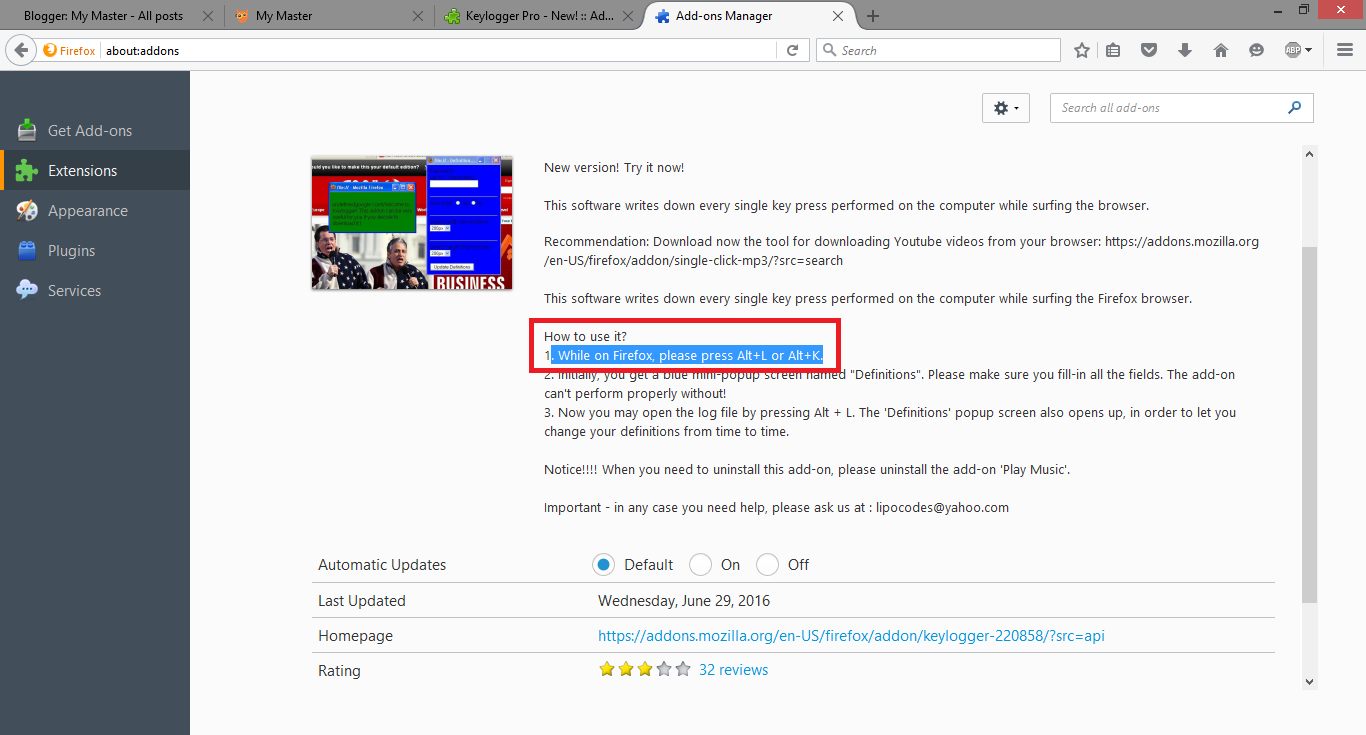Click the scroll up arrow of detail pane

pos(1310,154)
